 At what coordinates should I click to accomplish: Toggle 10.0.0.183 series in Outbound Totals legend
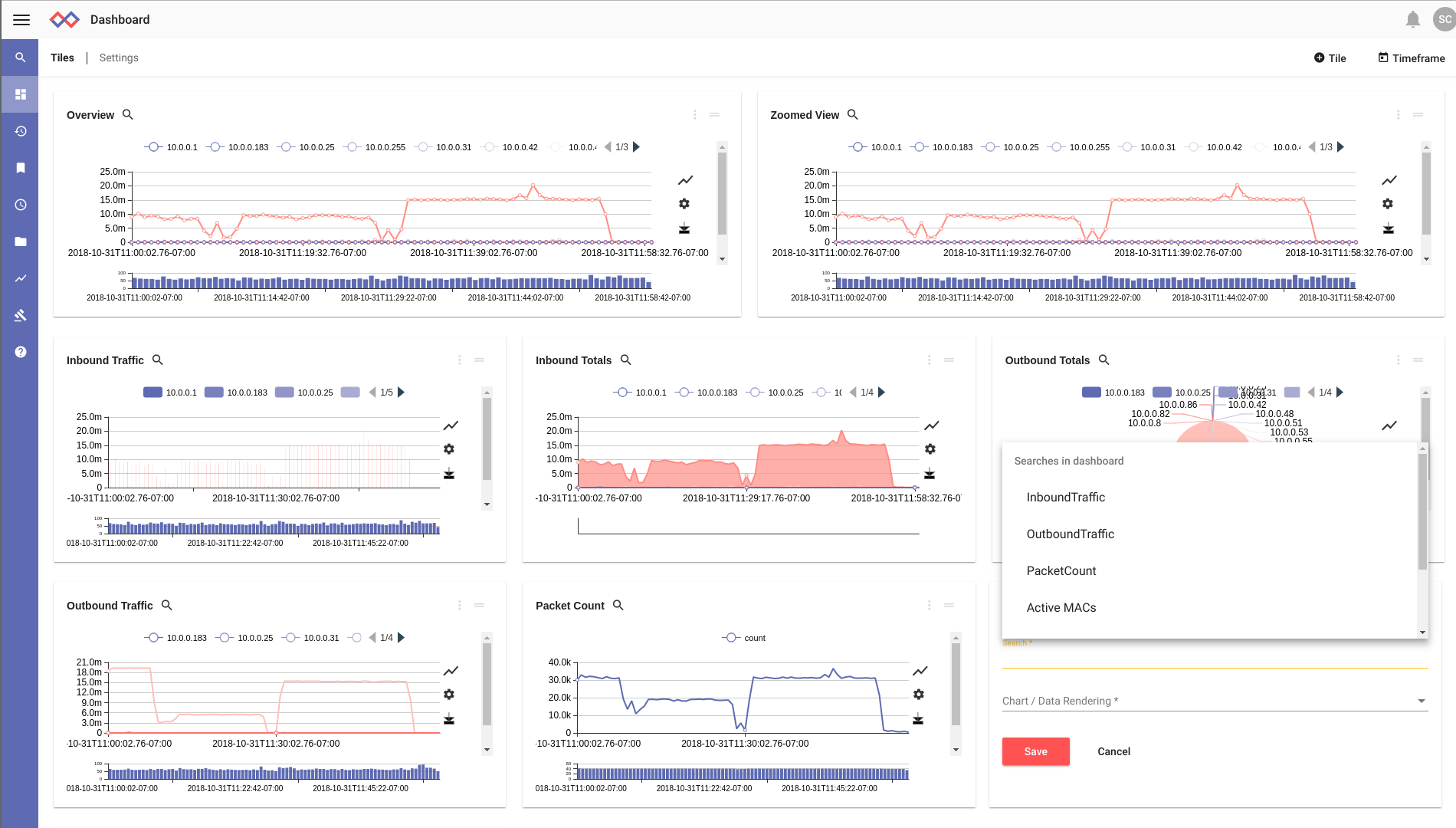1113,393
